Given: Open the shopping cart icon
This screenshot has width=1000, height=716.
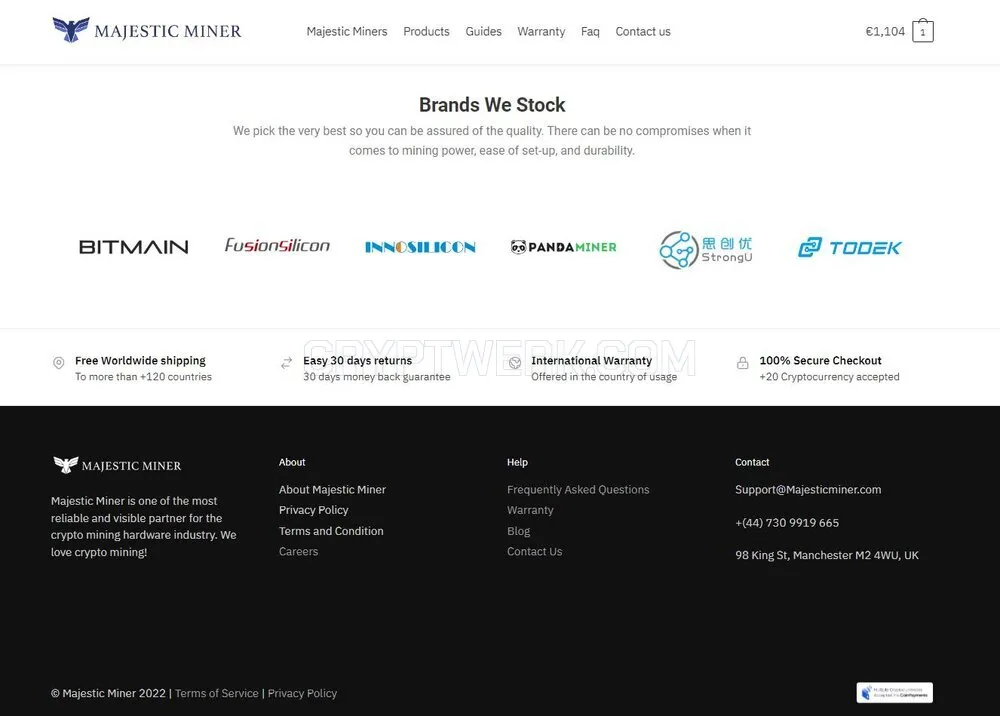Looking at the screenshot, I should click(922, 30).
